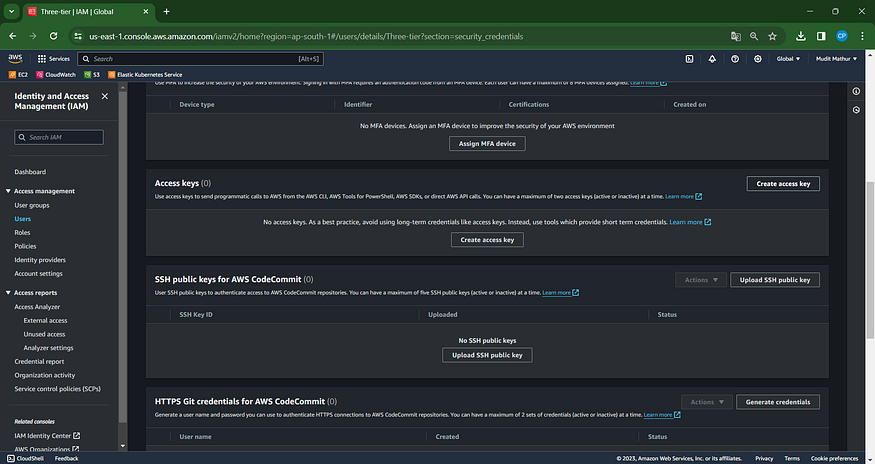Open Elastic Kubernetes Service shortcut
Viewport: 875px width, 464px height.
pos(145,74)
